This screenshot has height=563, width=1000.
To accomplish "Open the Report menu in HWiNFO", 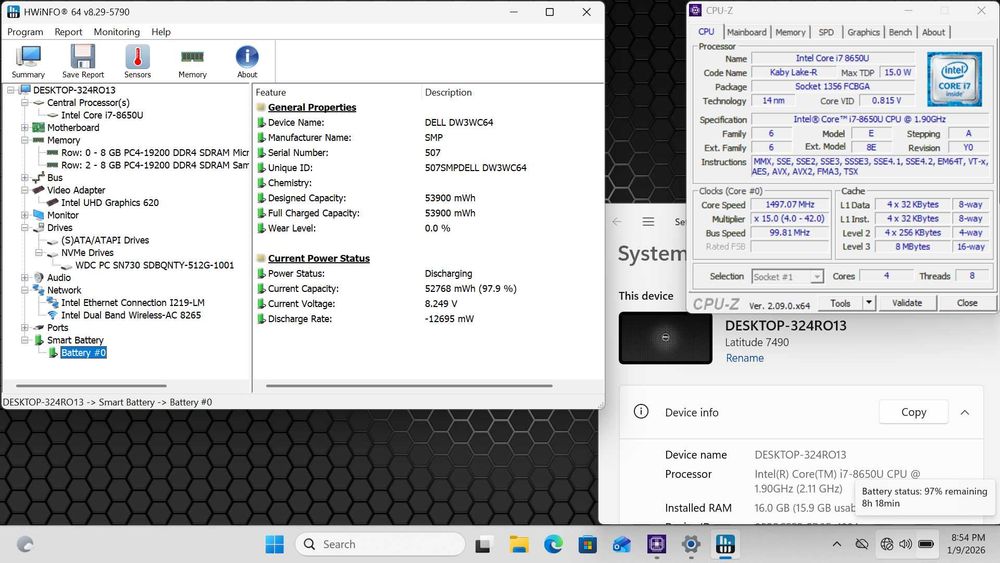I will pos(68,32).
